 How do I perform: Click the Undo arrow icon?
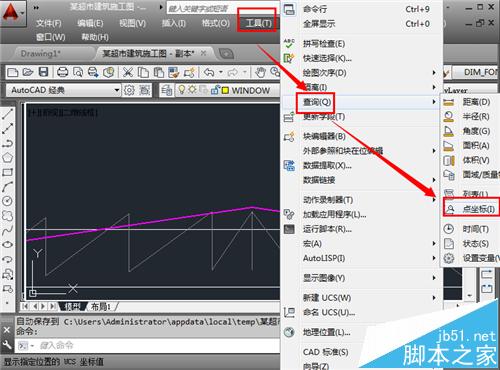point(209,72)
